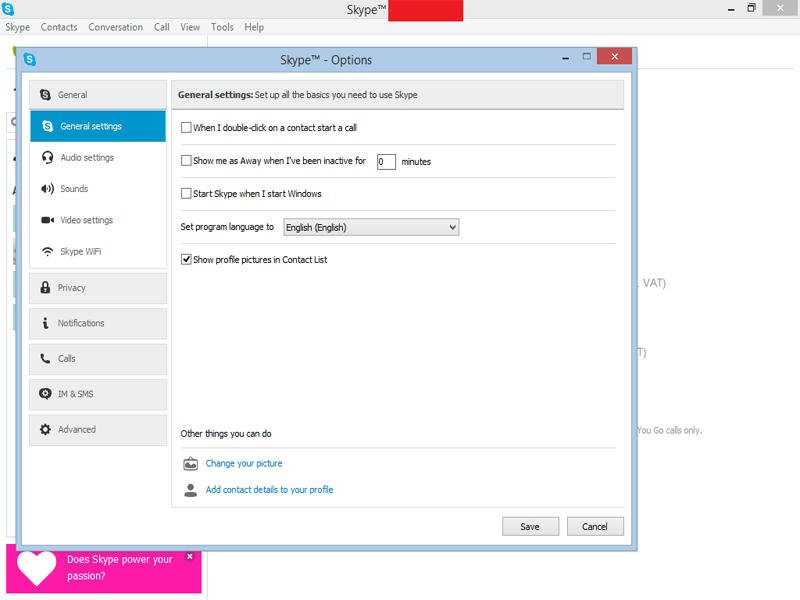This screenshot has width=800, height=600.
Task: Open the View menu
Action: coord(190,27)
